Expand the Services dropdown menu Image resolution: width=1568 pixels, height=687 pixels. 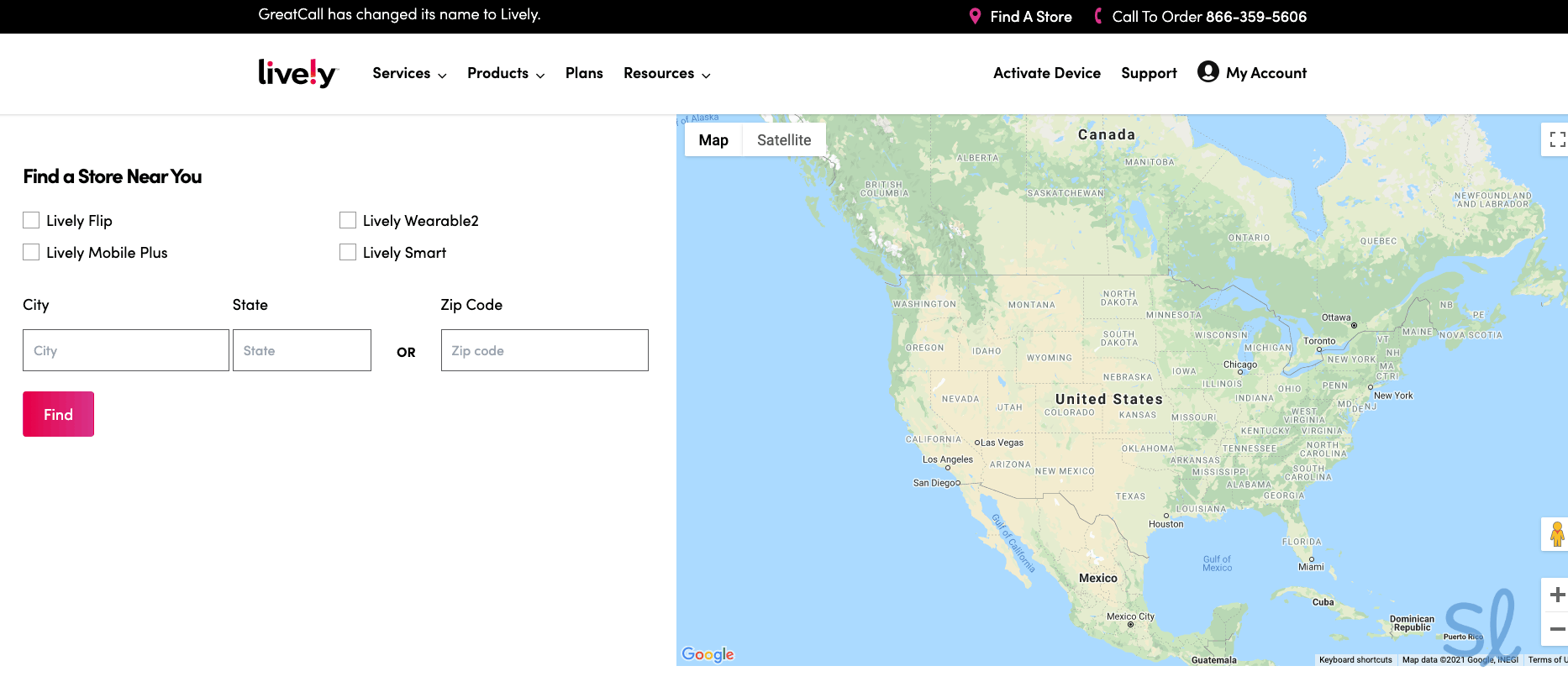tap(409, 74)
